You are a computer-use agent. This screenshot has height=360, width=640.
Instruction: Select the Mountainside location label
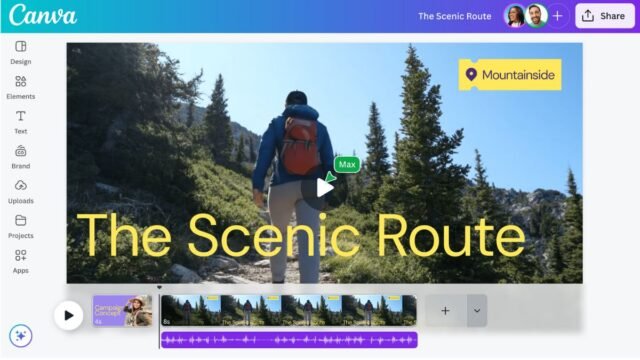point(510,75)
